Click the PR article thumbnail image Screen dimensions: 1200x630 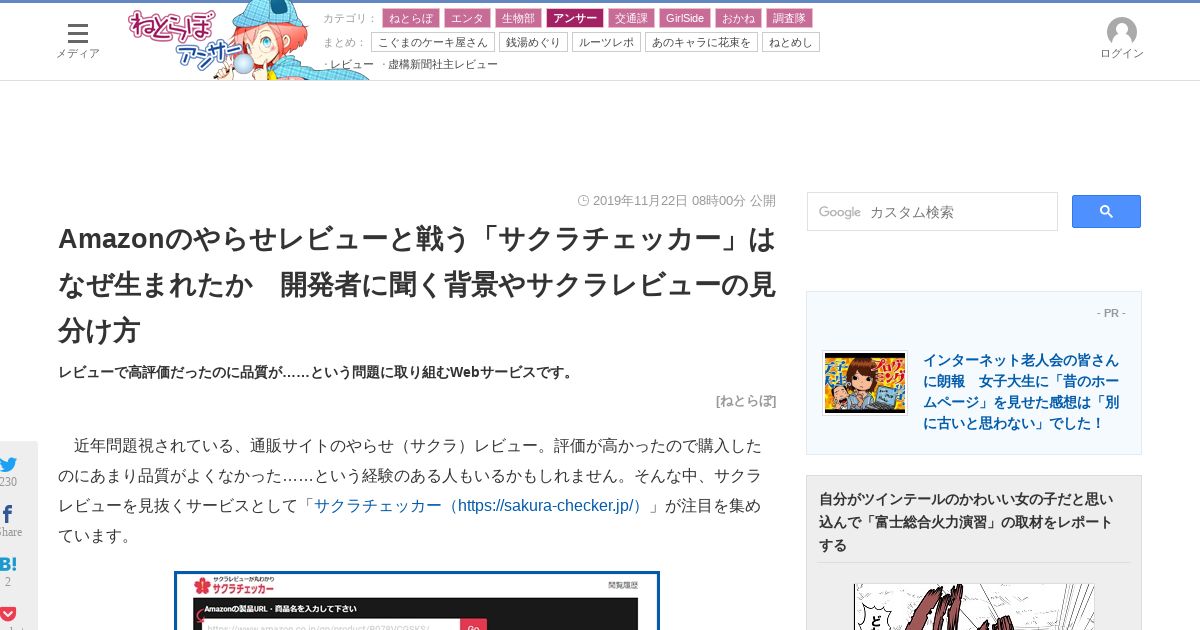[x=865, y=382]
